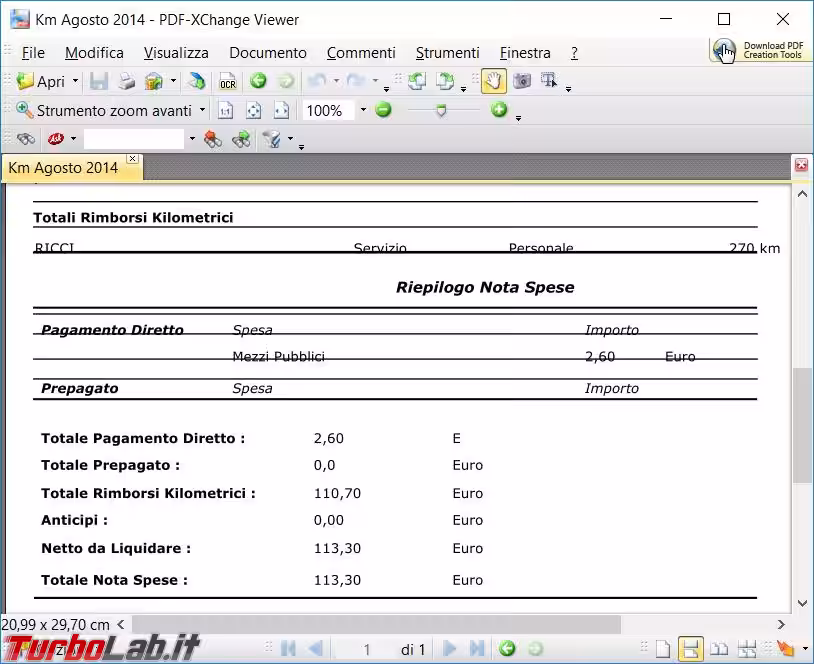This screenshot has width=814, height=664.
Task: Toggle the Hand tool
Action: tap(492, 81)
